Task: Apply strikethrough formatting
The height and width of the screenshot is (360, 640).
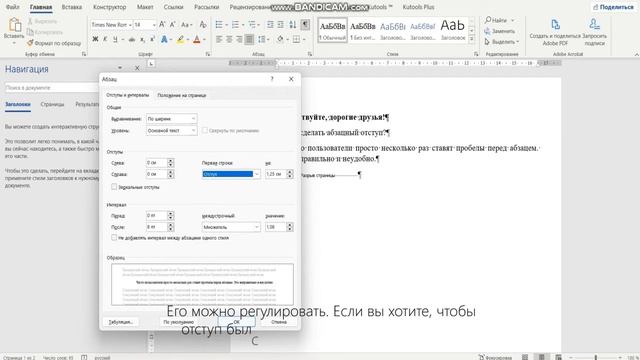Action: click(131, 40)
